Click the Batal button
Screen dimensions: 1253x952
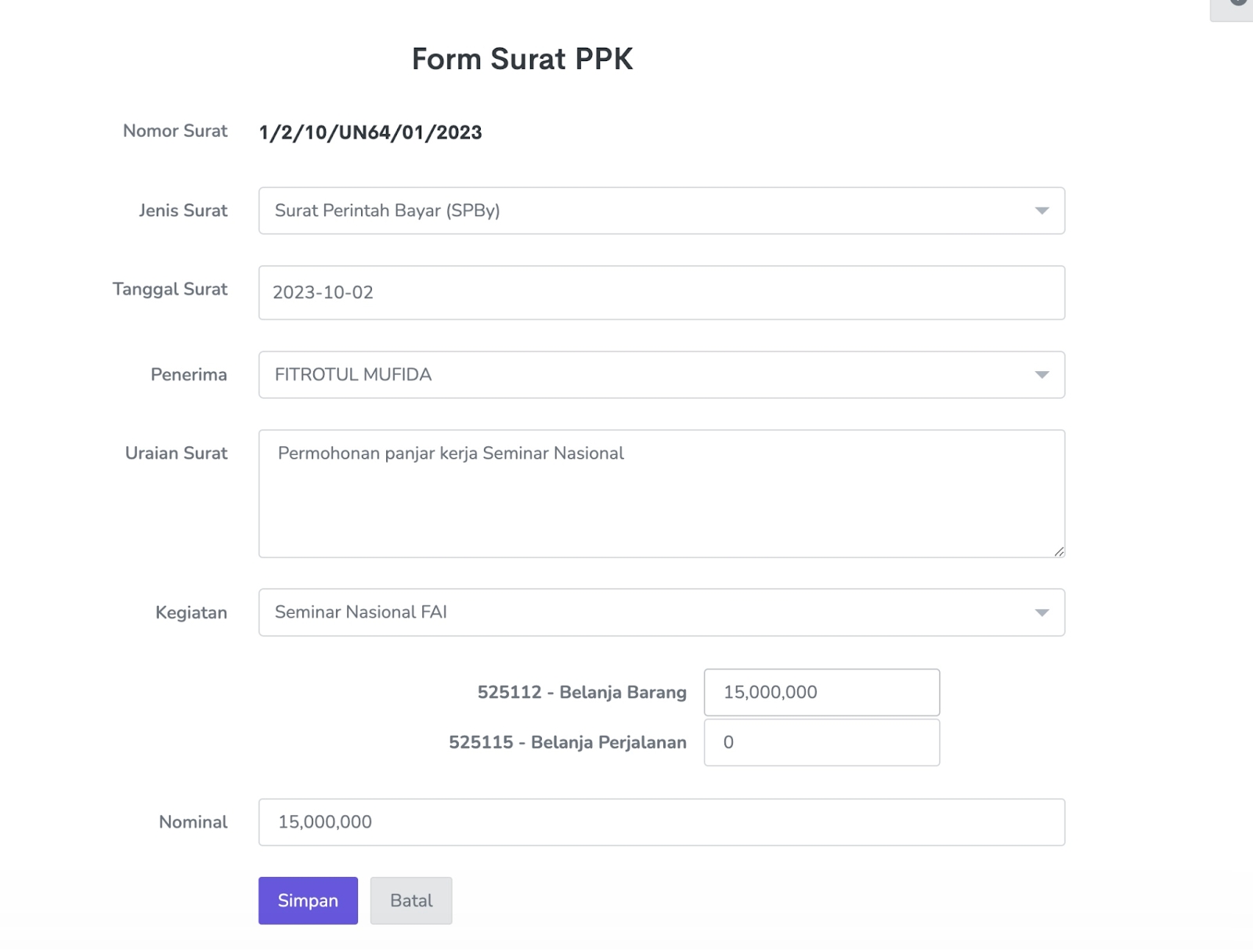tap(411, 900)
